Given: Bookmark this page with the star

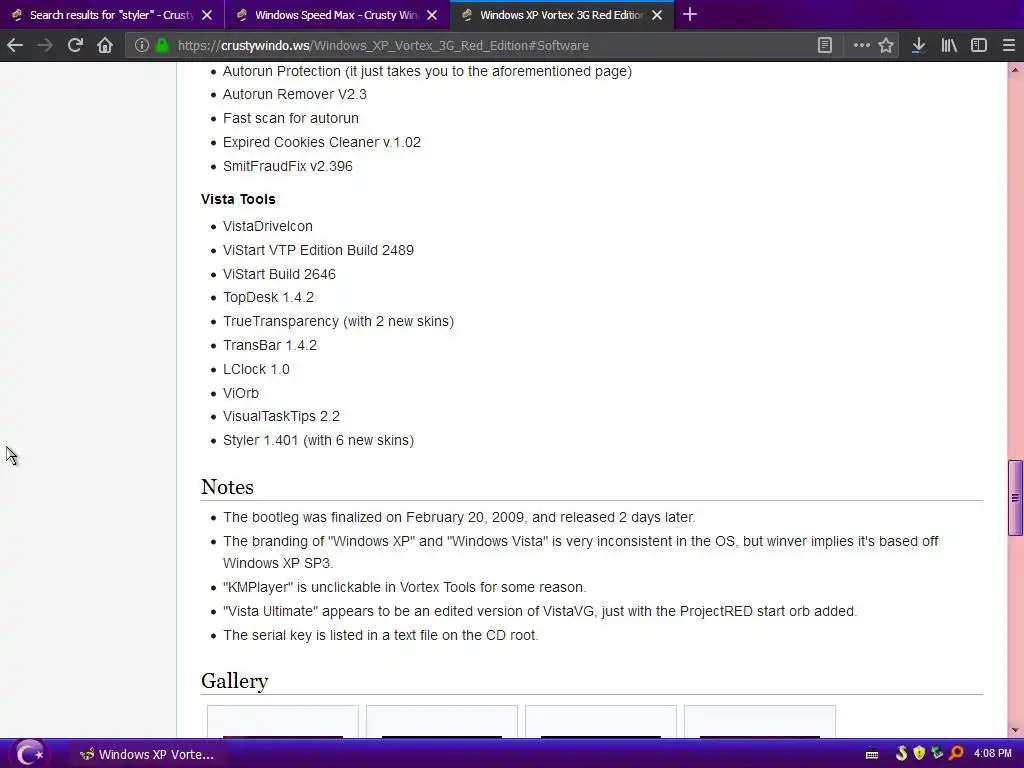Looking at the screenshot, I should [x=886, y=45].
